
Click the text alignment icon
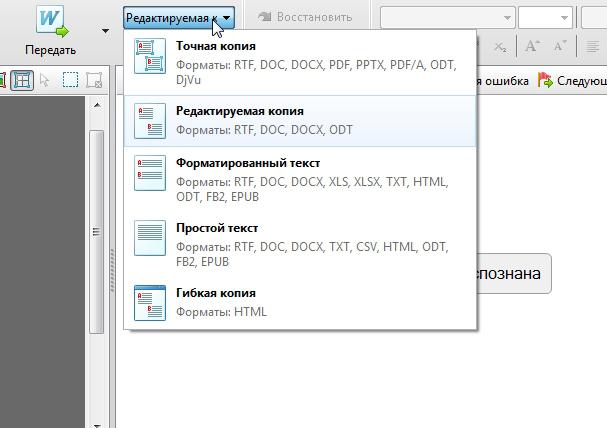tap(593, 46)
